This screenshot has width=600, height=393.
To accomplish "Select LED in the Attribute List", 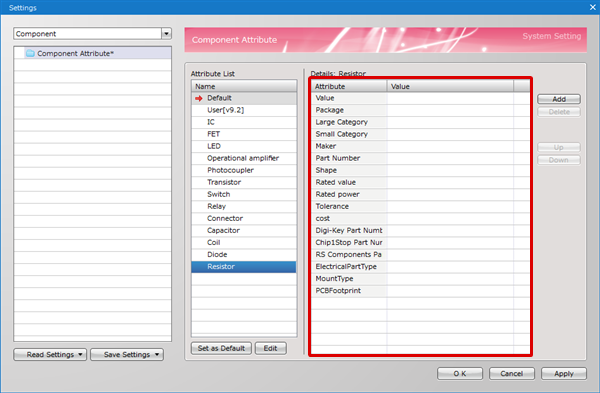I will [x=244, y=146].
